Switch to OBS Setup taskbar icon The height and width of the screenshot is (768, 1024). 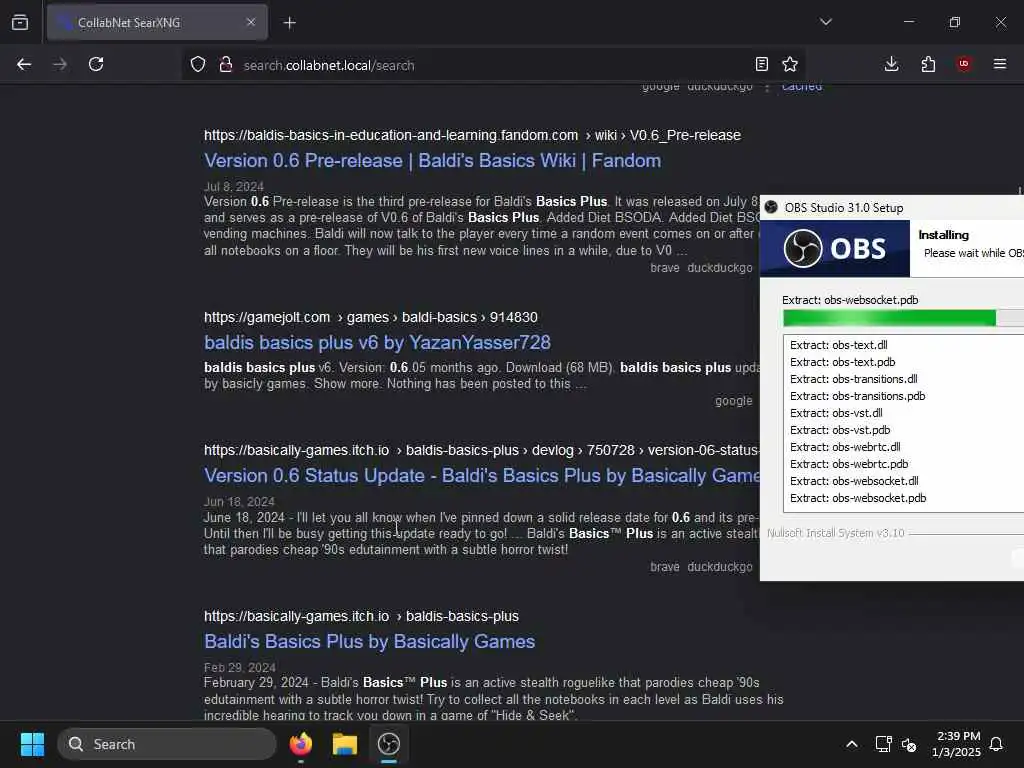point(389,744)
